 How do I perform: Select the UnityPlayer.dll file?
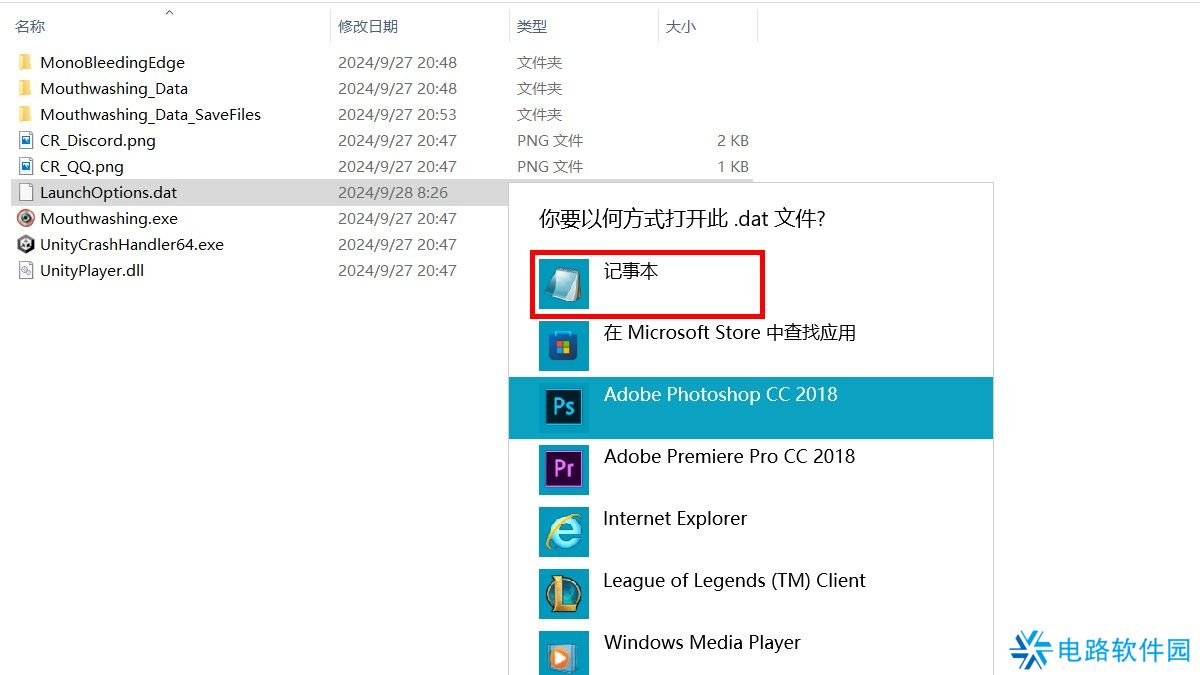point(92,270)
